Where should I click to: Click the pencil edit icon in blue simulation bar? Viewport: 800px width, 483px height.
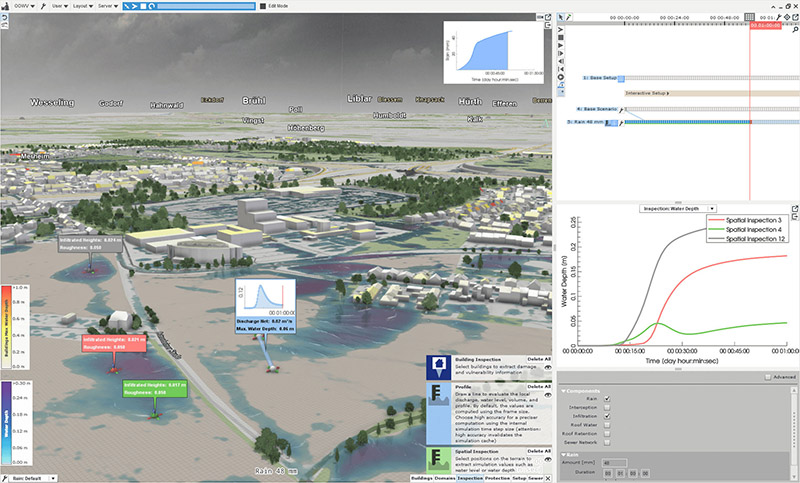(x=127, y=6)
